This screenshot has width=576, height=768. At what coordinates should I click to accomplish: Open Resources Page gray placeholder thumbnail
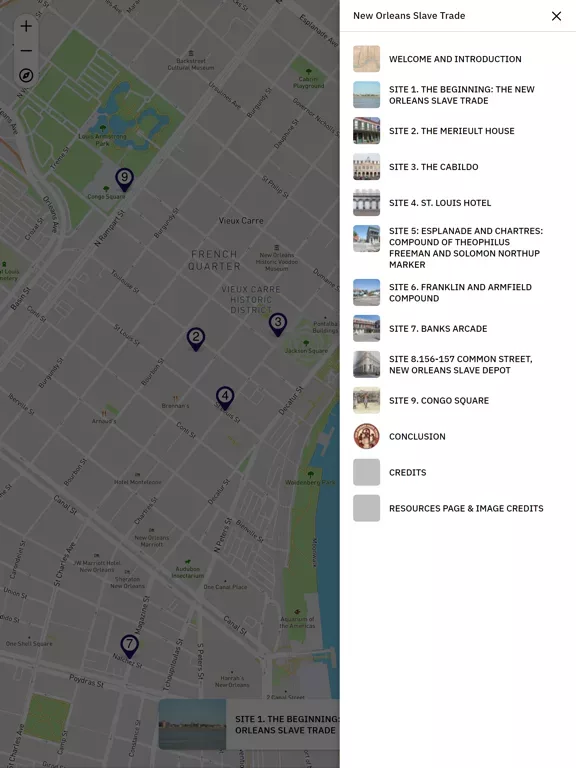(366, 508)
